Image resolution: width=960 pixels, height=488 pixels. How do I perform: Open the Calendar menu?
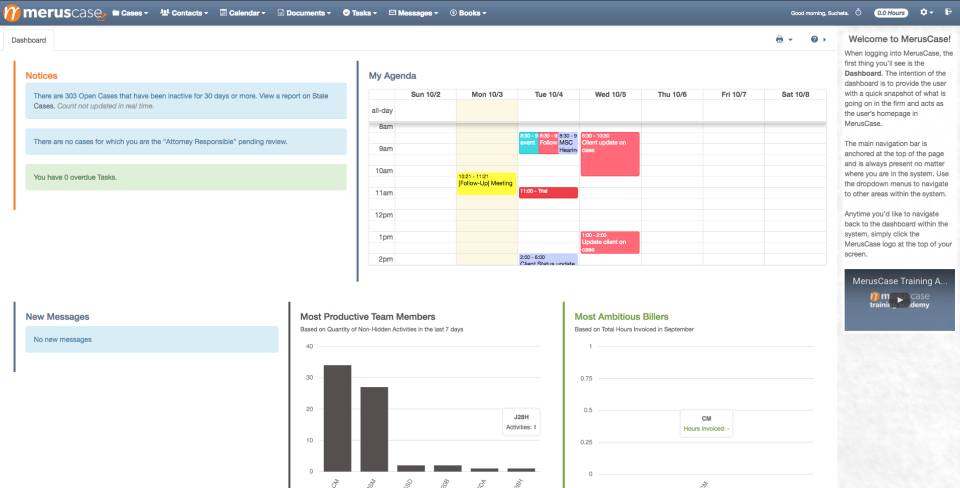(x=242, y=13)
